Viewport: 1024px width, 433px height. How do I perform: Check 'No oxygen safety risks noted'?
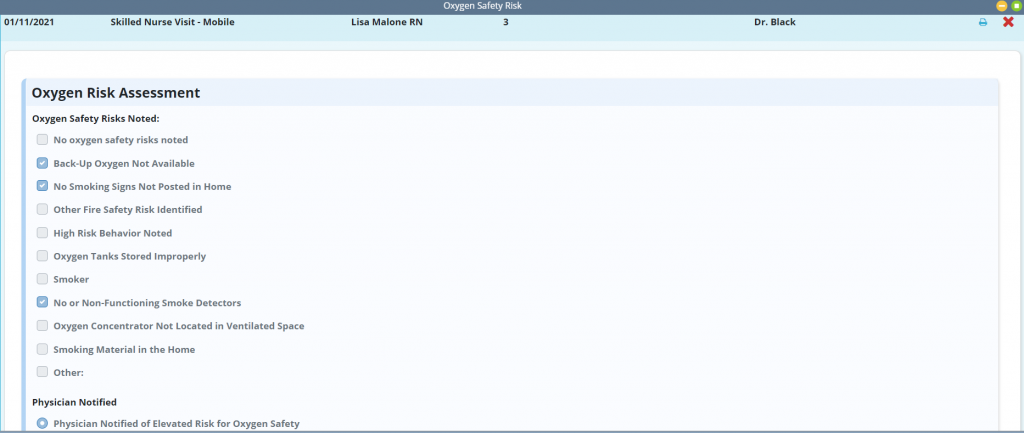point(42,140)
